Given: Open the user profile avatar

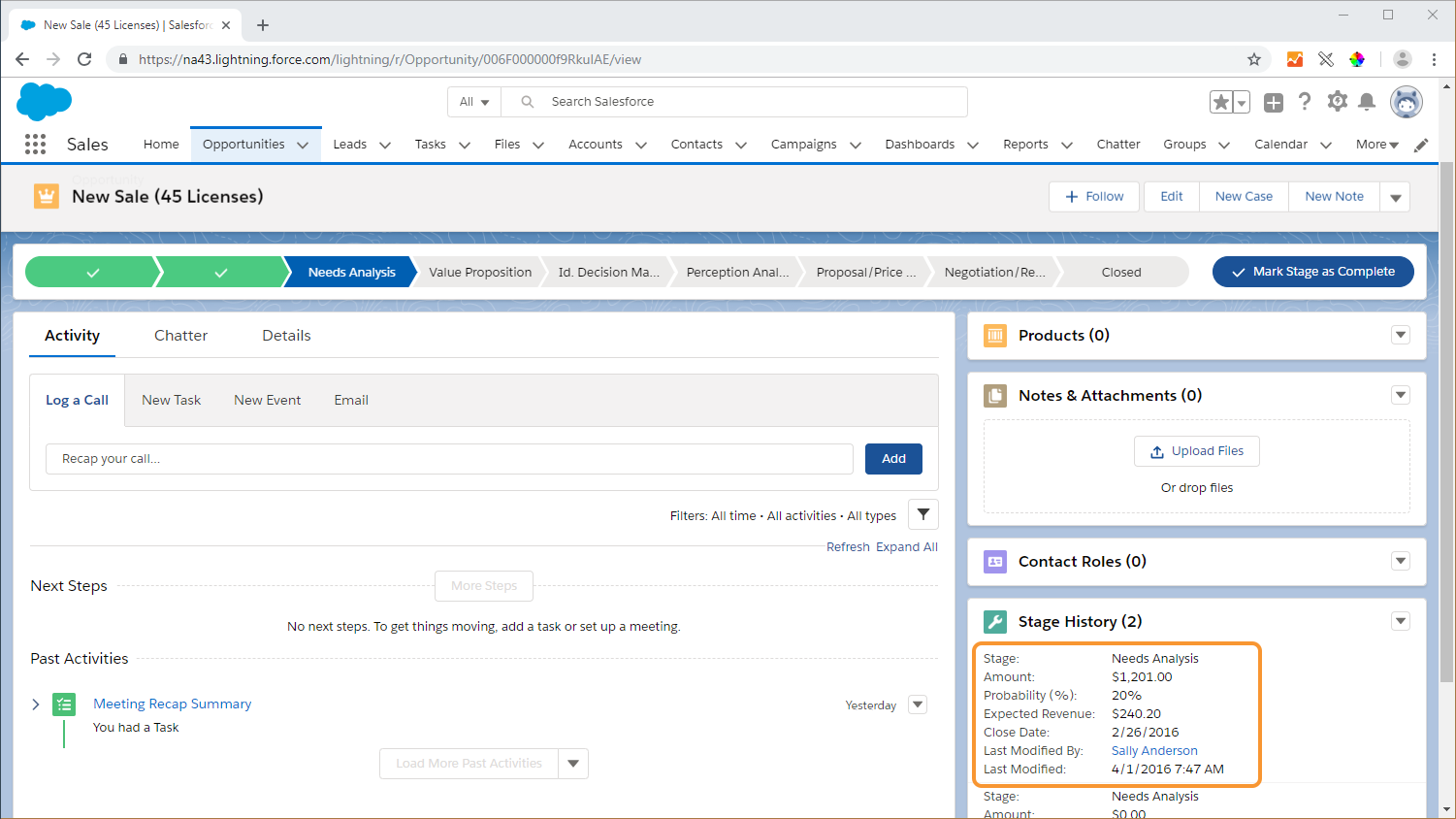Looking at the screenshot, I should coord(1406,101).
